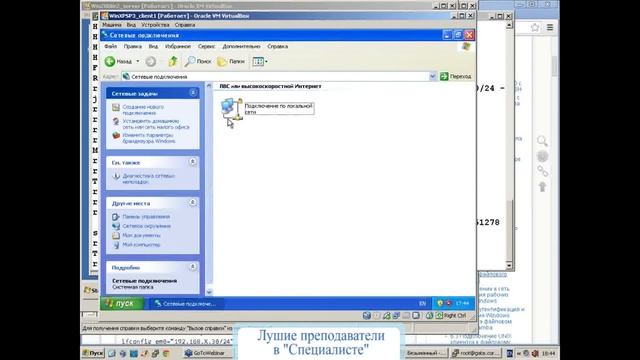Select the Подключение по локальной сети icon

coord(231,109)
